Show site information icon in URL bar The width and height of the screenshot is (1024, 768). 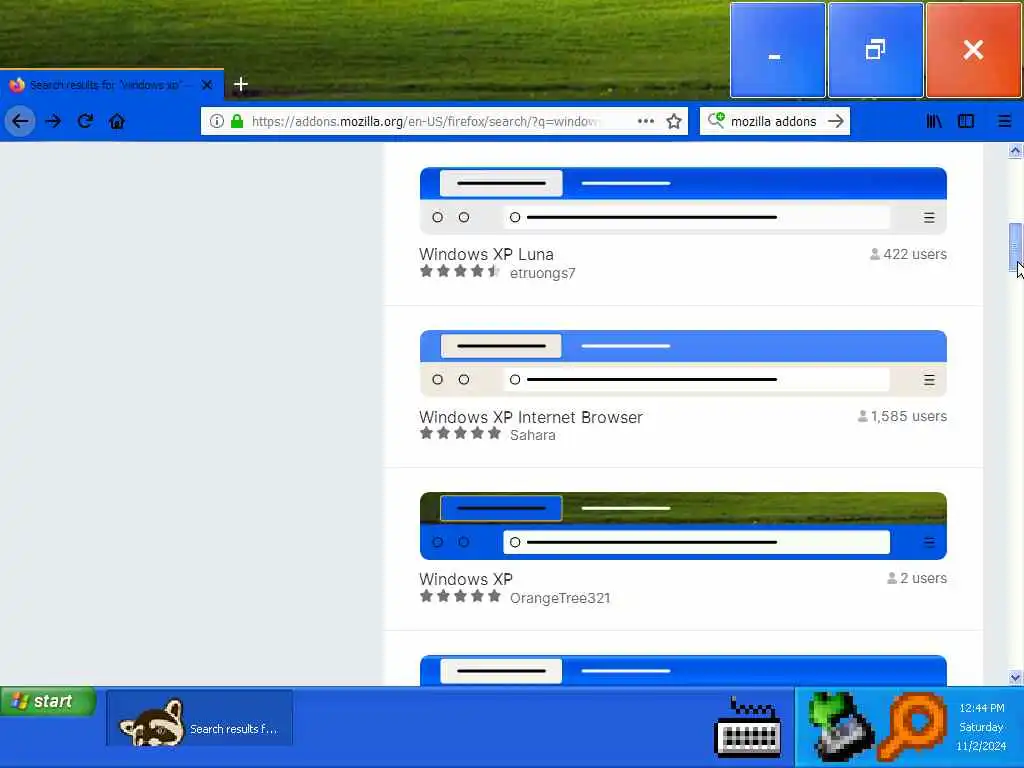pos(217,121)
